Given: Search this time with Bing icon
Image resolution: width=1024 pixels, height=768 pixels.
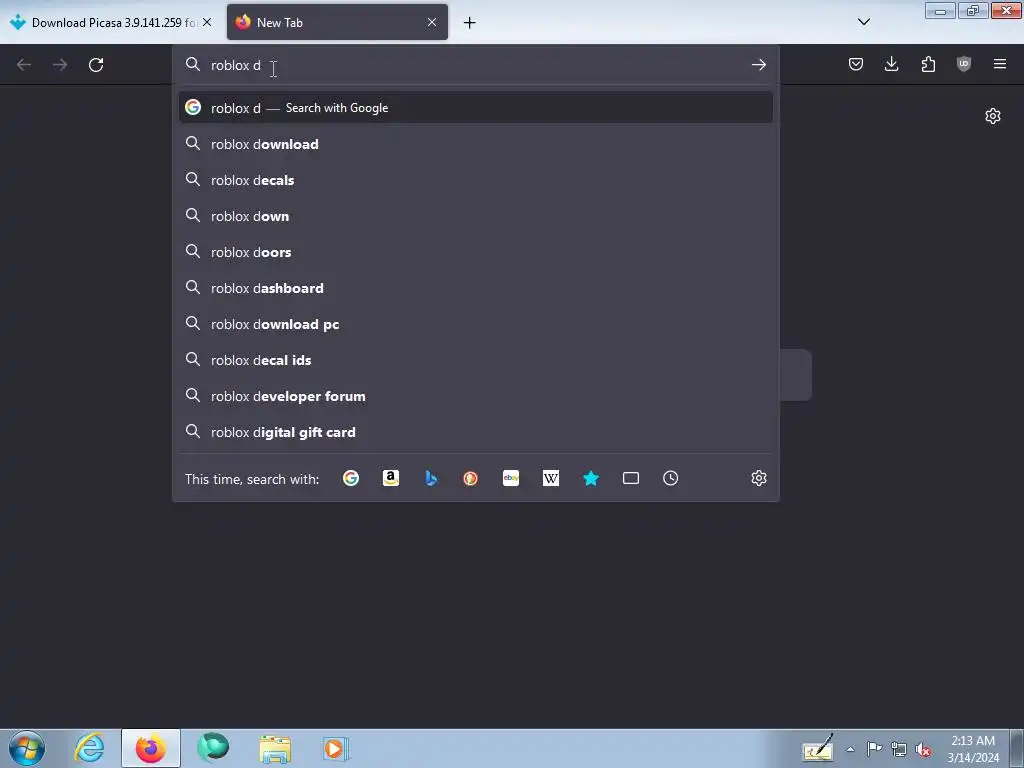Looking at the screenshot, I should click(x=431, y=478).
